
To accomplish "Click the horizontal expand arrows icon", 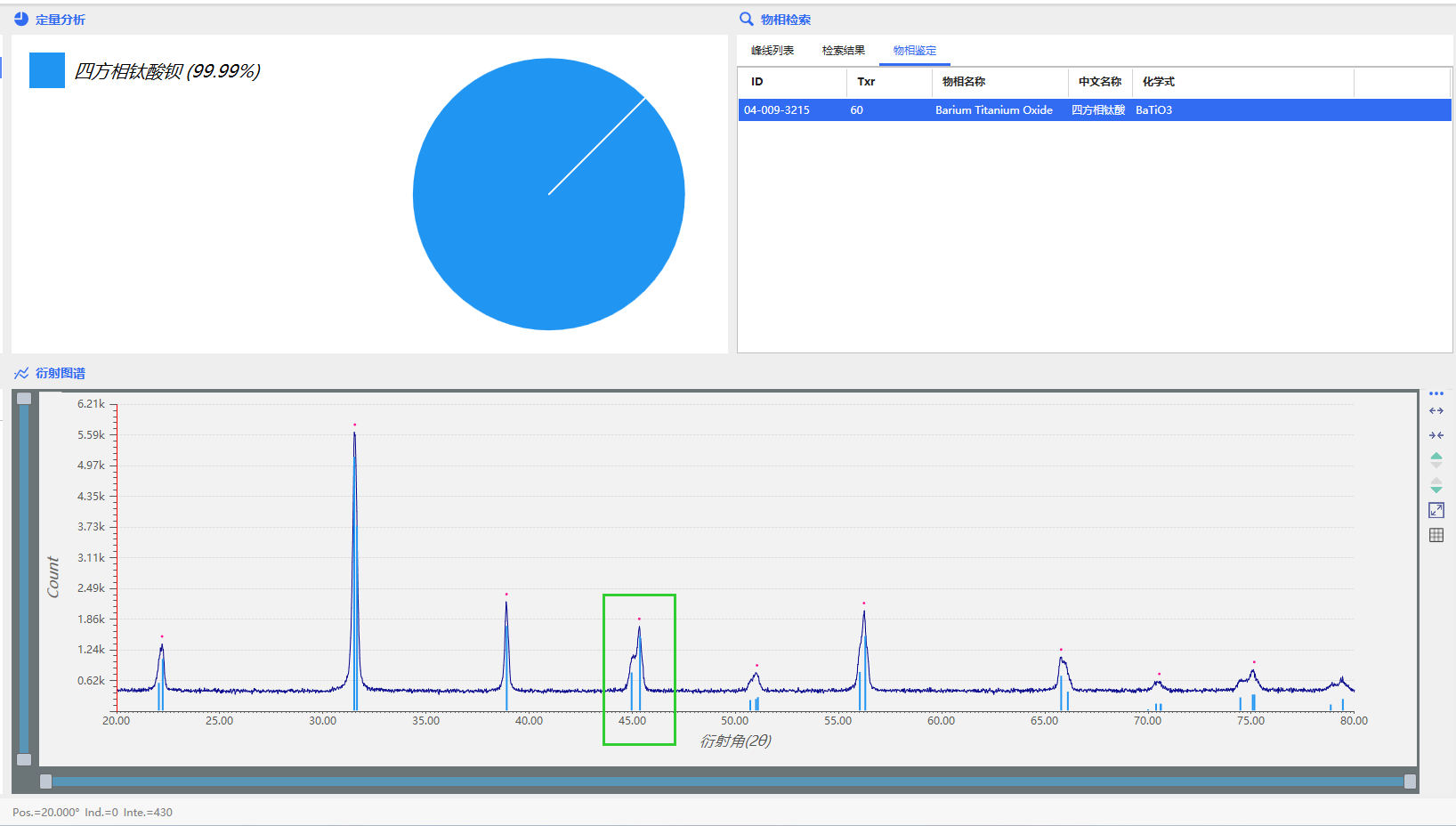I will (1436, 411).
